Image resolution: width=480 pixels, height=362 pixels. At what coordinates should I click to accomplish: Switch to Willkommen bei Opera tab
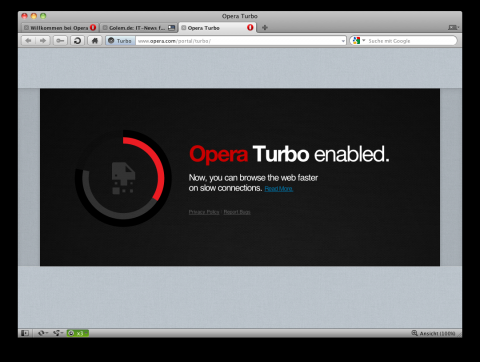click(x=60, y=28)
